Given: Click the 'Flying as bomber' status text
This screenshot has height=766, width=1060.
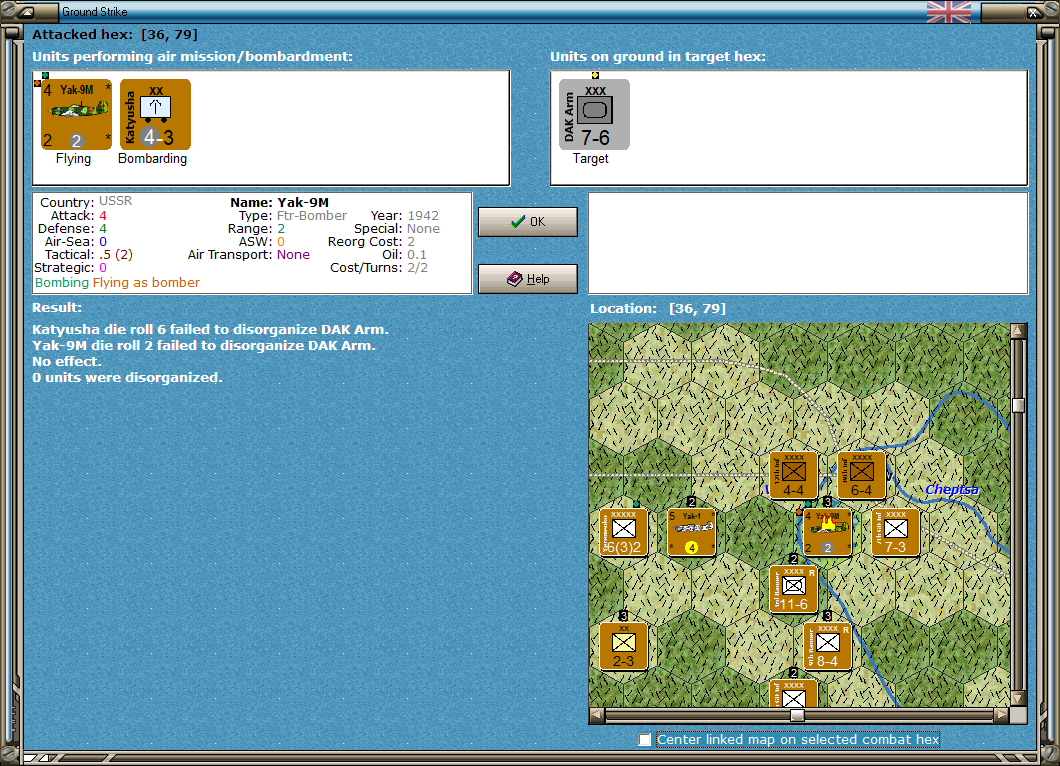Looking at the screenshot, I should (x=146, y=283).
